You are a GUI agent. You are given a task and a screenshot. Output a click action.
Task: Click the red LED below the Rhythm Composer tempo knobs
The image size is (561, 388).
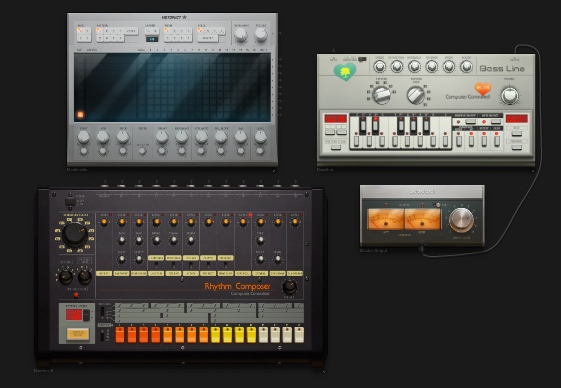(x=76, y=295)
